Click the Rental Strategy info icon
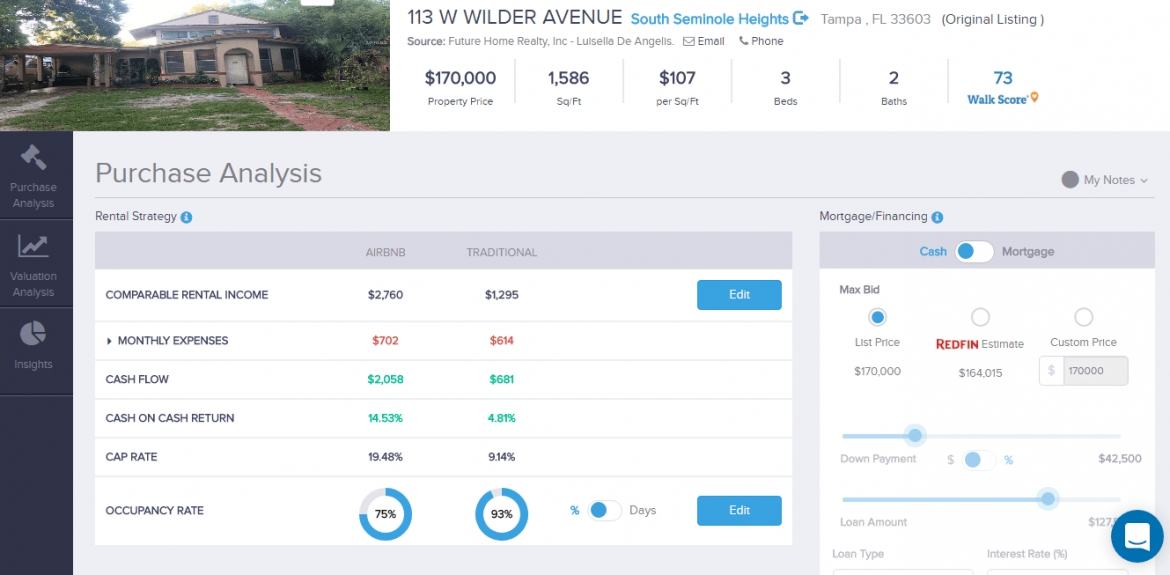The image size is (1170, 575). coord(186,217)
